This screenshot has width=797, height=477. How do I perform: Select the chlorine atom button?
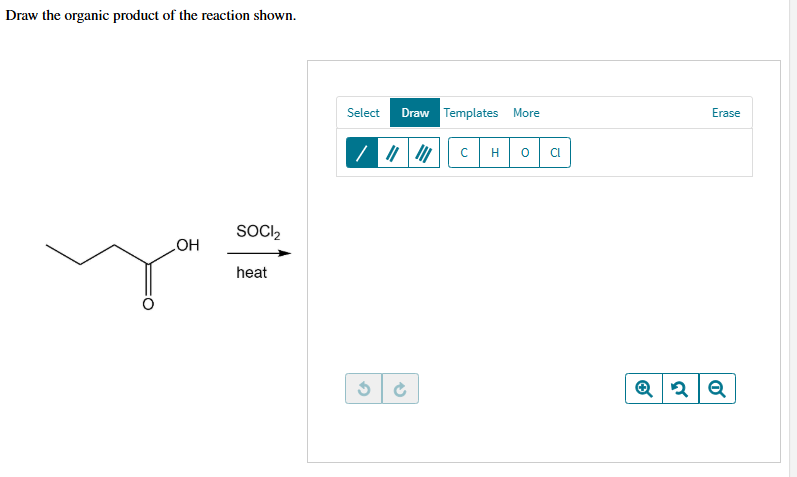[555, 153]
